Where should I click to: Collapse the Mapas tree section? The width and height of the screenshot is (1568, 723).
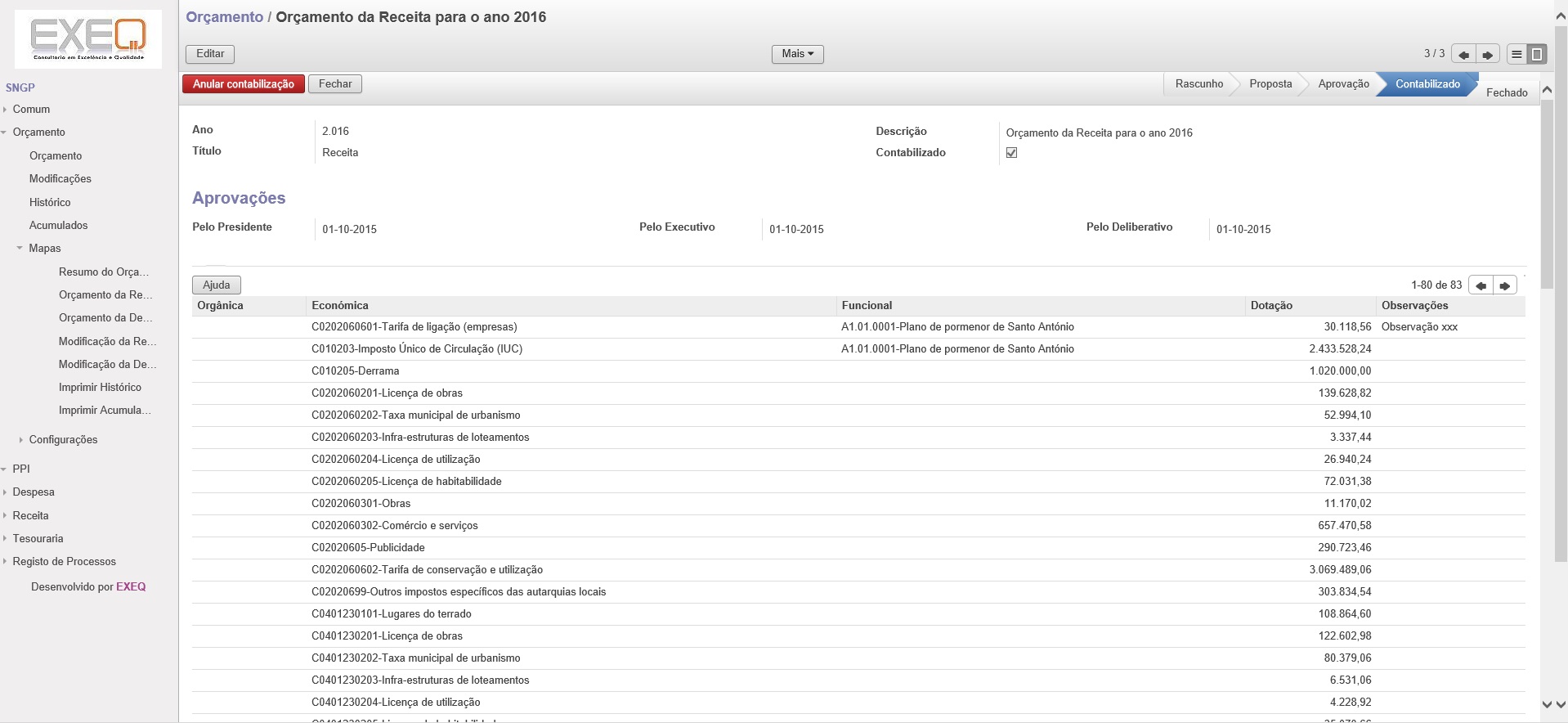20,249
